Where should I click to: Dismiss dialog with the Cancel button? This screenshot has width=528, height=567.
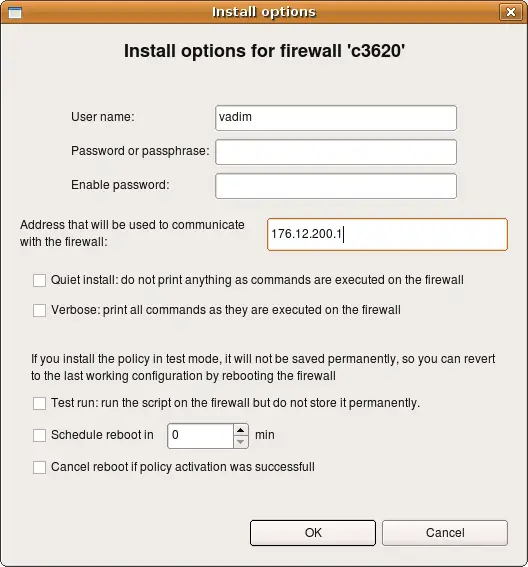445,533
